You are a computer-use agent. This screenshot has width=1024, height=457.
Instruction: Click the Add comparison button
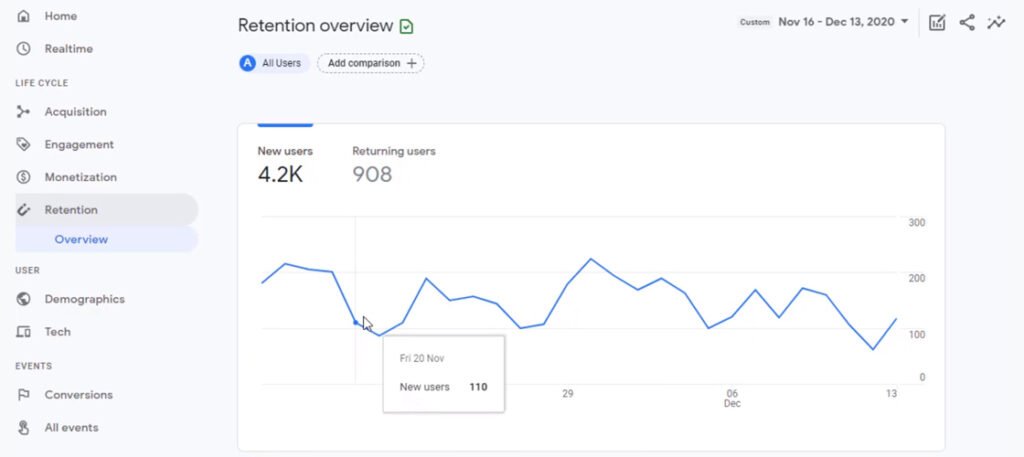371,63
